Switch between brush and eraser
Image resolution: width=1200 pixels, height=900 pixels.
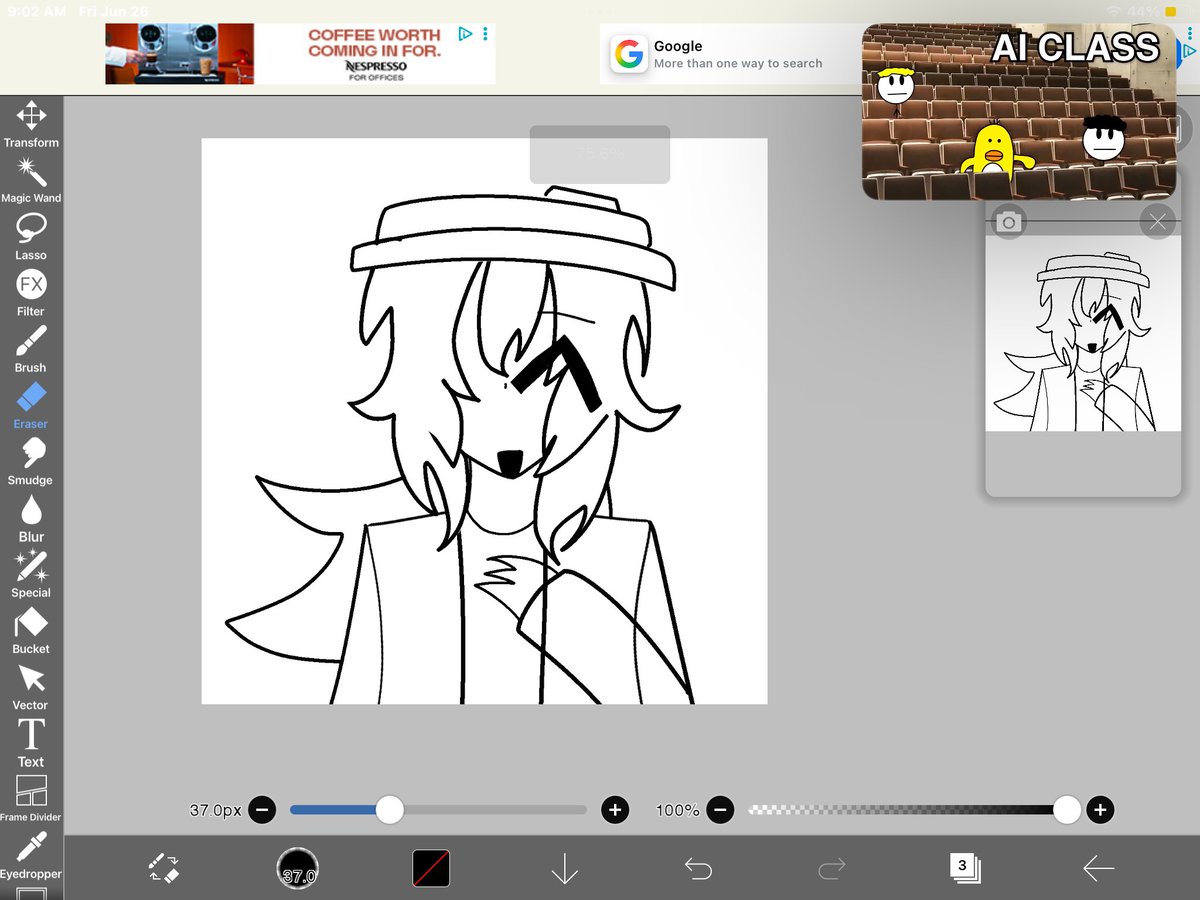click(x=164, y=868)
